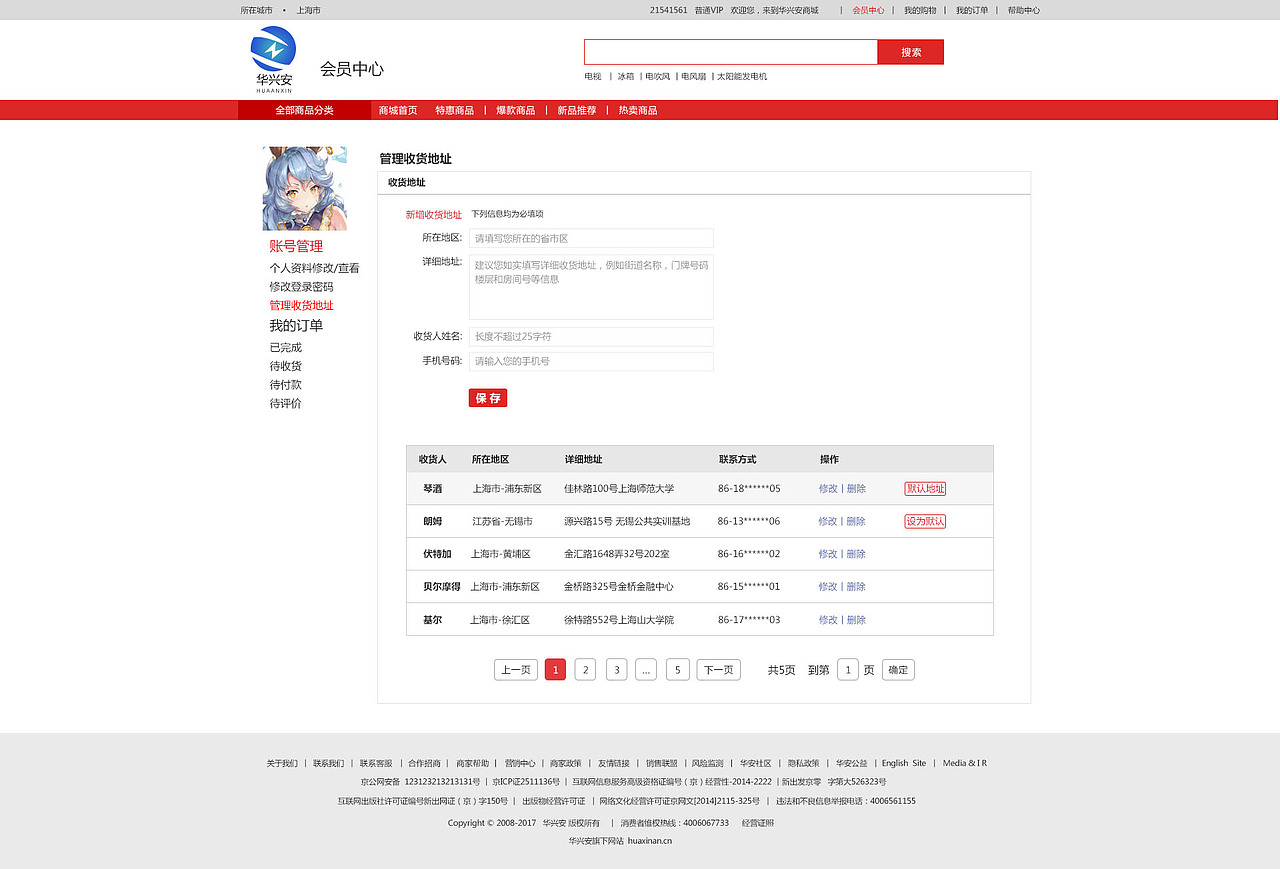Set 朗姆's address as default (设为默认)
The height and width of the screenshot is (869, 1280).
(x=924, y=521)
